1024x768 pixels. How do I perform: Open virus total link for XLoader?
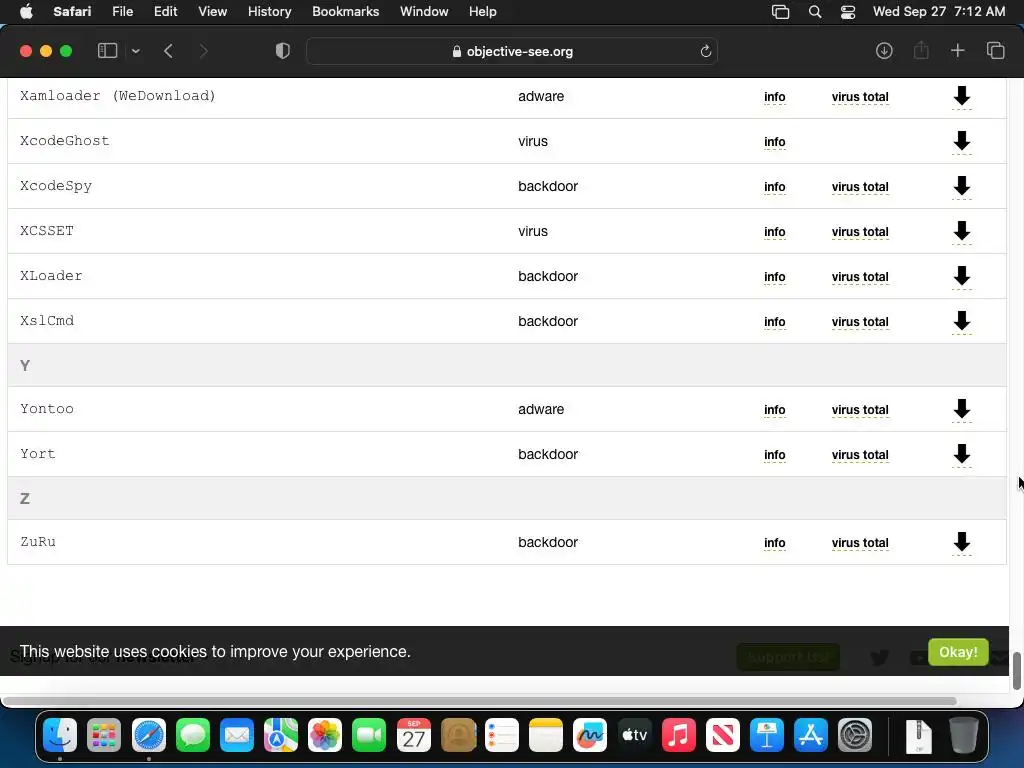(x=860, y=277)
